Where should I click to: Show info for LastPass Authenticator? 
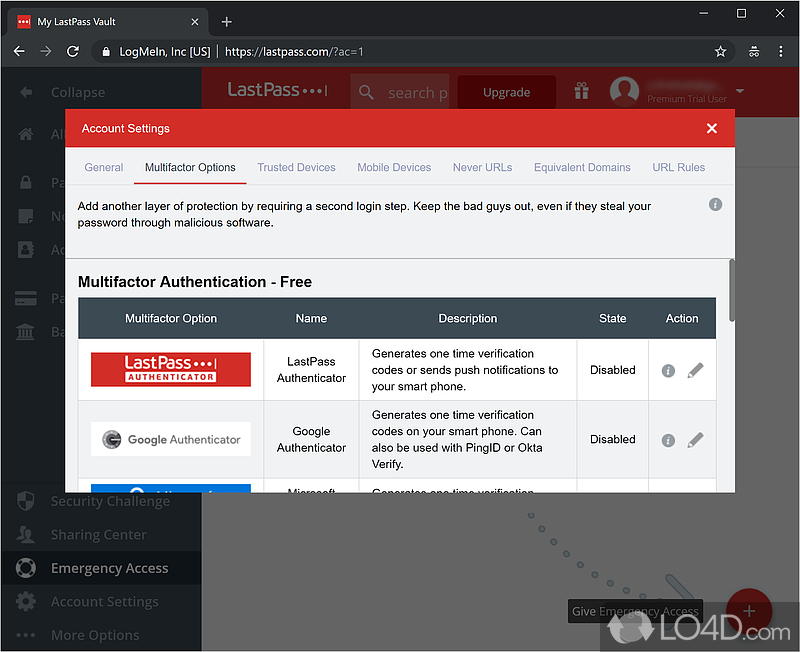[x=668, y=370]
